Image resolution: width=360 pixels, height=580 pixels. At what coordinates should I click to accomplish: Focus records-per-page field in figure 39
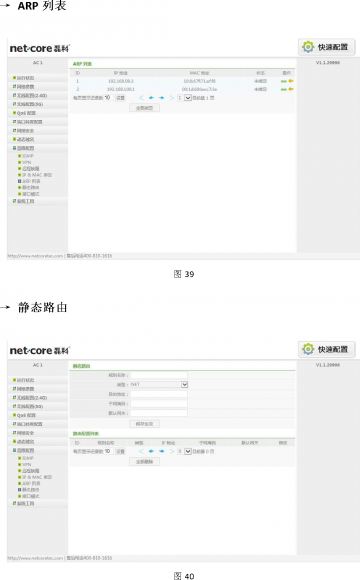coord(108,98)
